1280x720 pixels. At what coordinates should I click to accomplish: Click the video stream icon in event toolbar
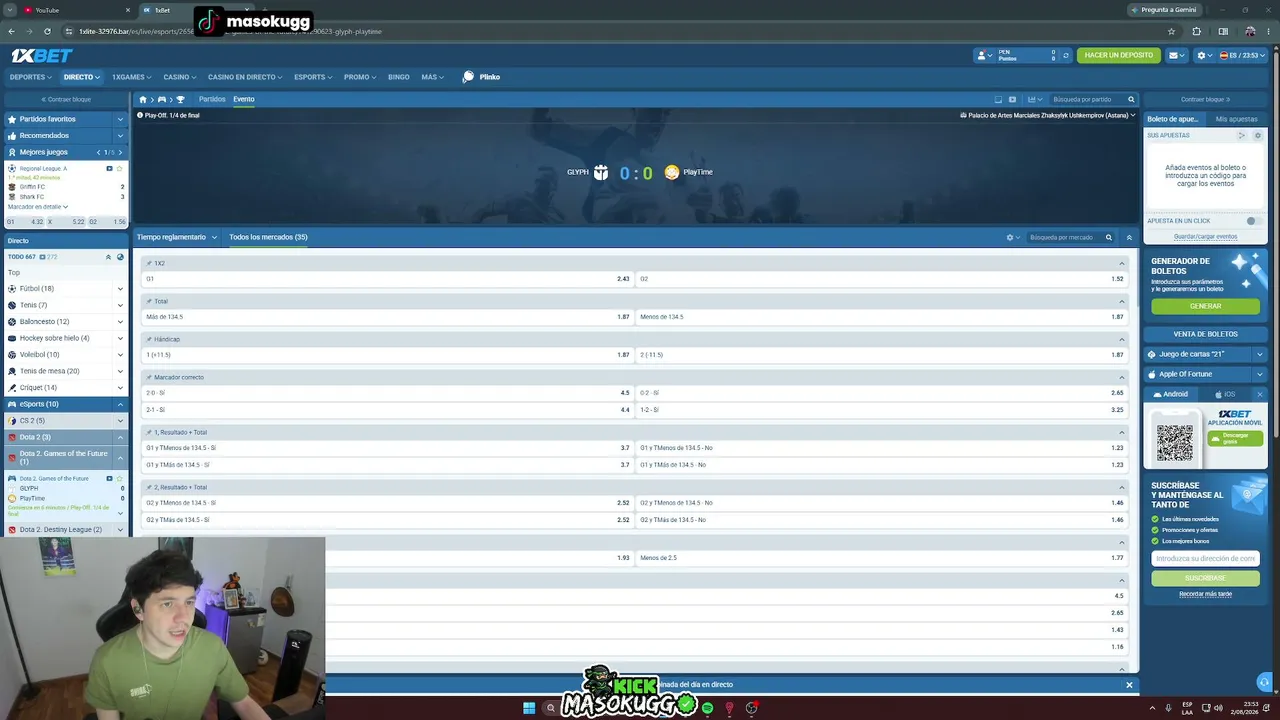[x=1012, y=100]
